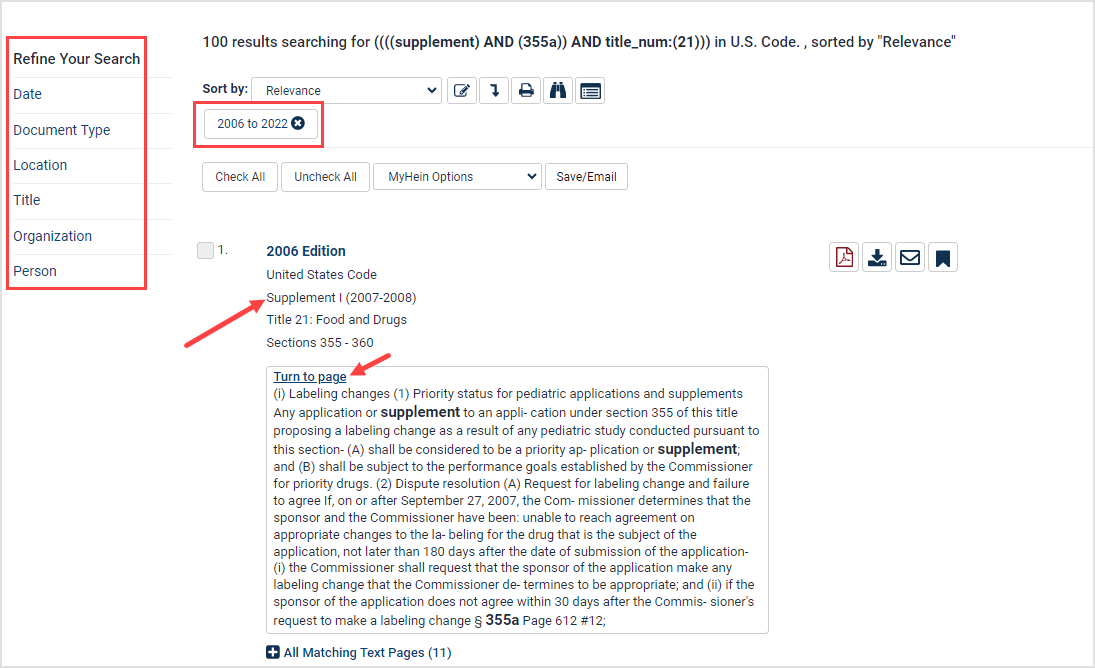Expand the Title refine filter
This screenshot has height=668, width=1095.
[x=27, y=200]
